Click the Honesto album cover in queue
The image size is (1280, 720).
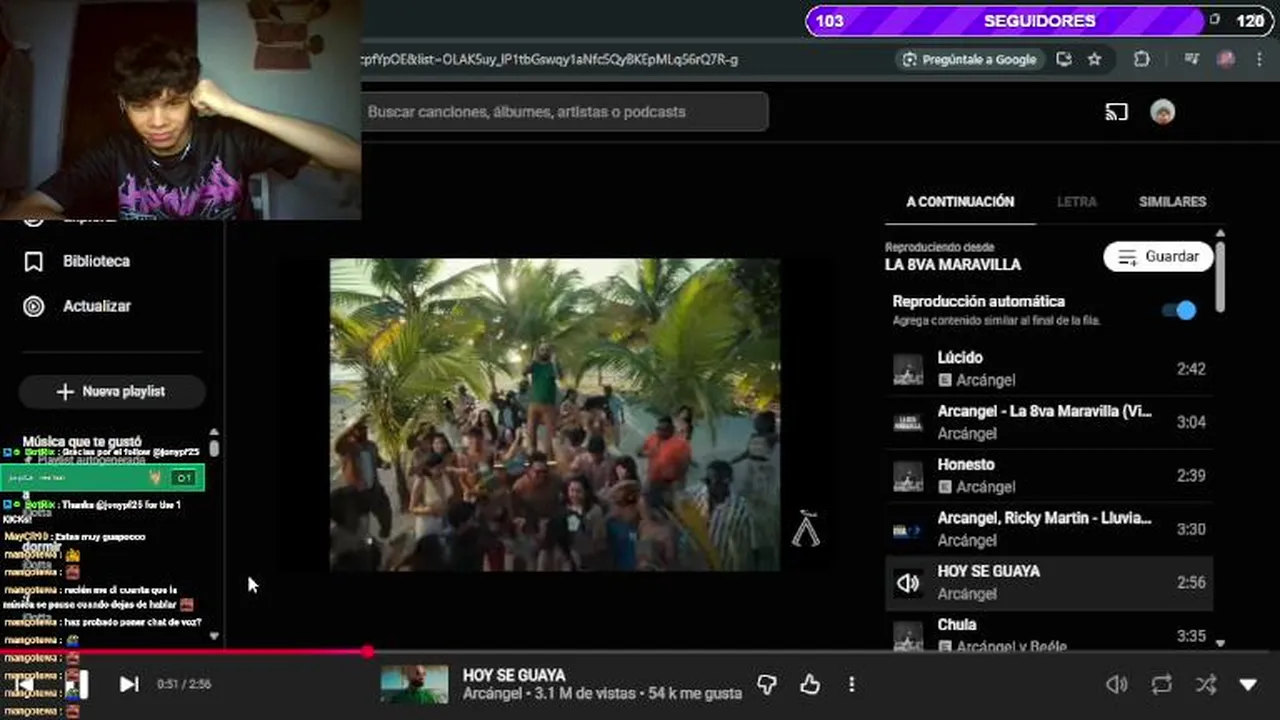[908, 476]
